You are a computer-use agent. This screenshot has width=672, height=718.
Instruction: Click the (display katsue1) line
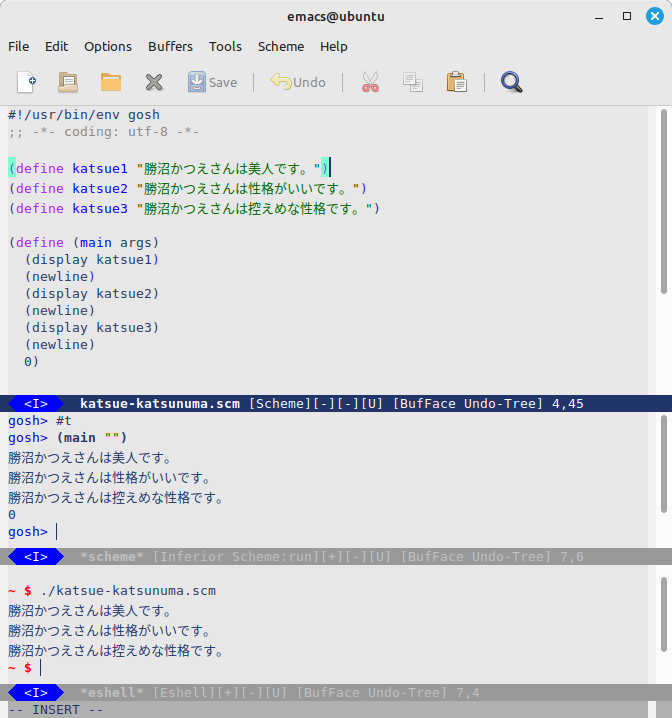pyautogui.click(x=92, y=260)
